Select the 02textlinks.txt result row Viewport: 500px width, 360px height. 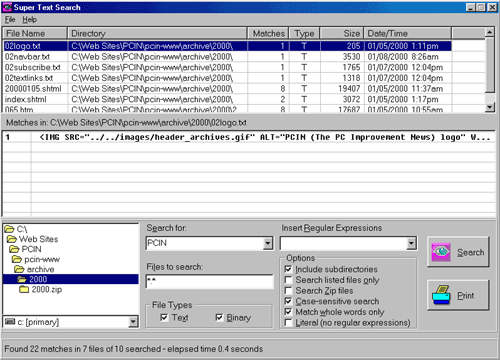click(227, 78)
